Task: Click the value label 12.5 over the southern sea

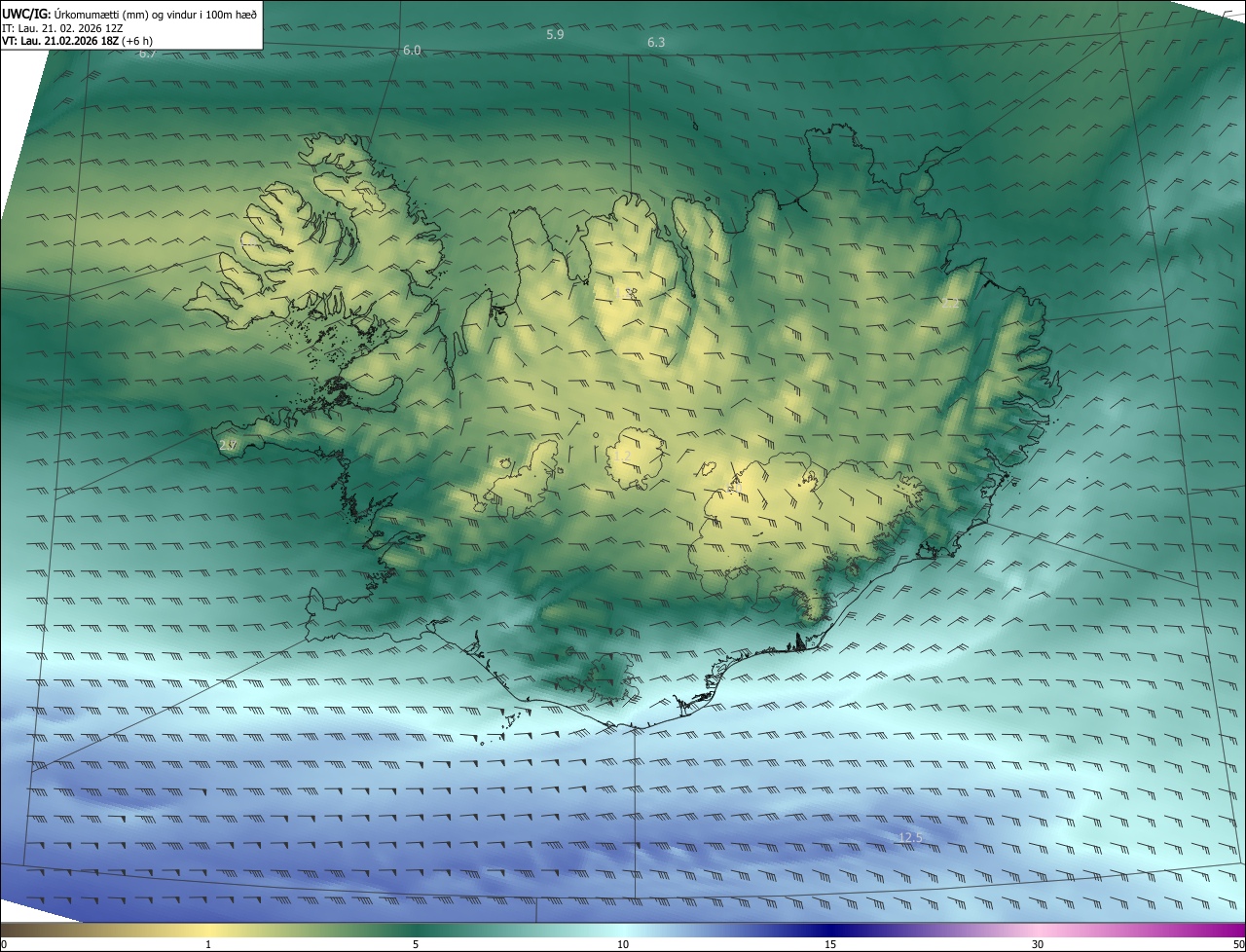Action: point(910,837)
